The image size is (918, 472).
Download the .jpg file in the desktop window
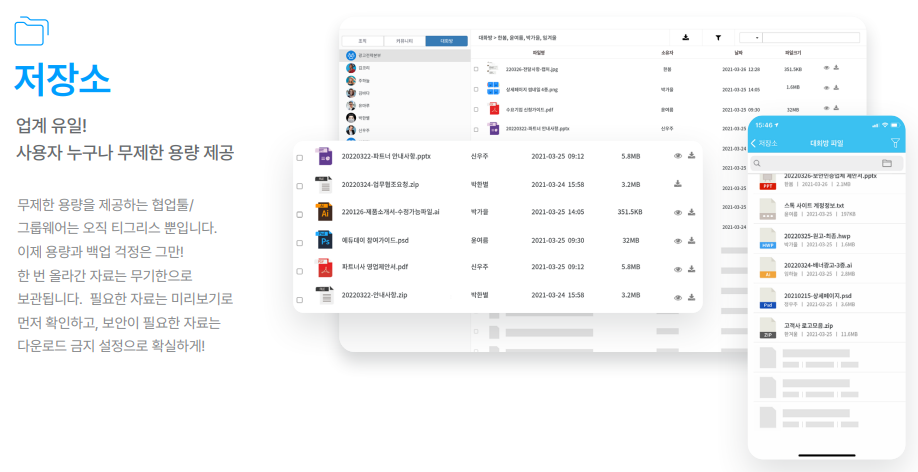(837, 67)
